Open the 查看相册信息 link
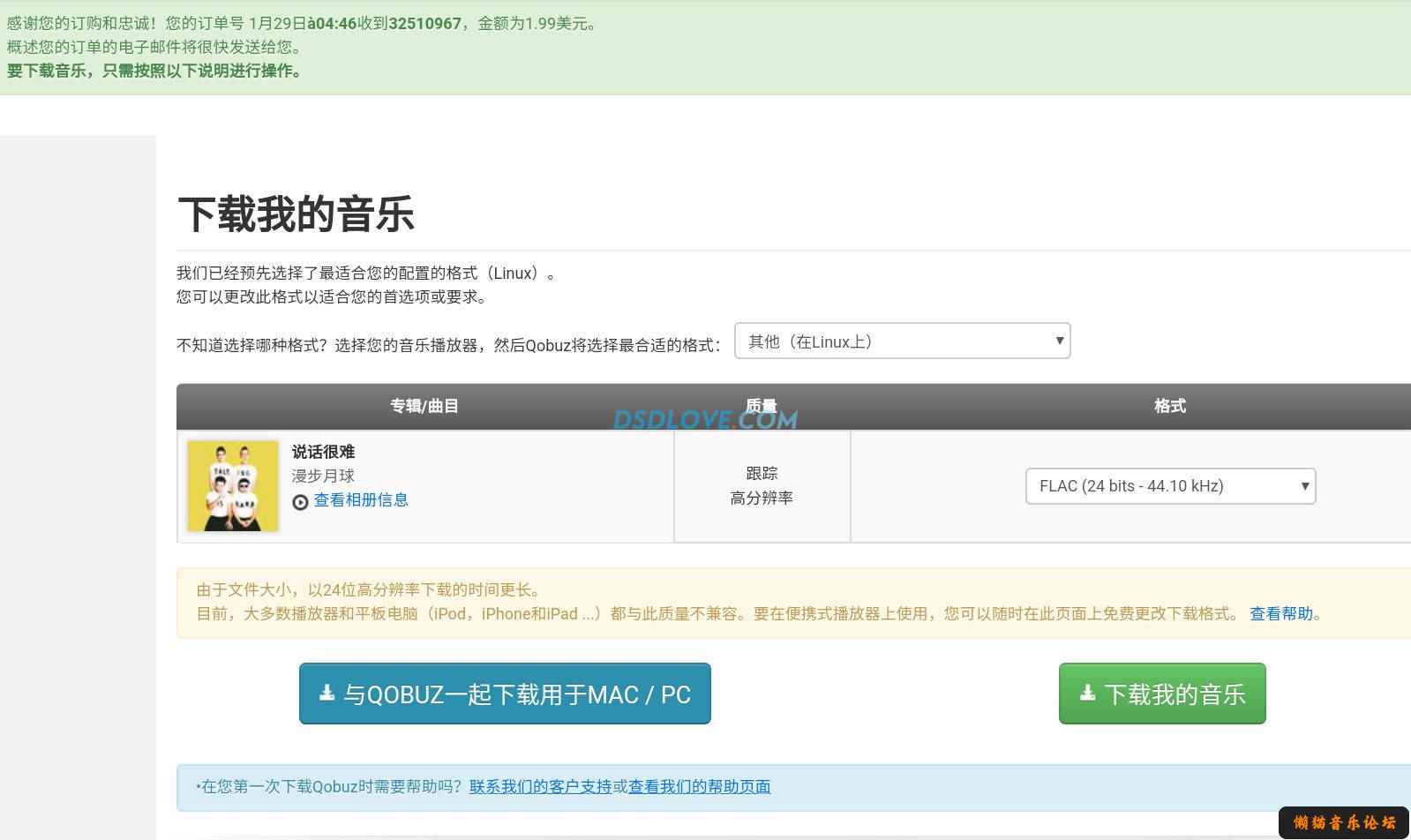 (x=361, y=500)
